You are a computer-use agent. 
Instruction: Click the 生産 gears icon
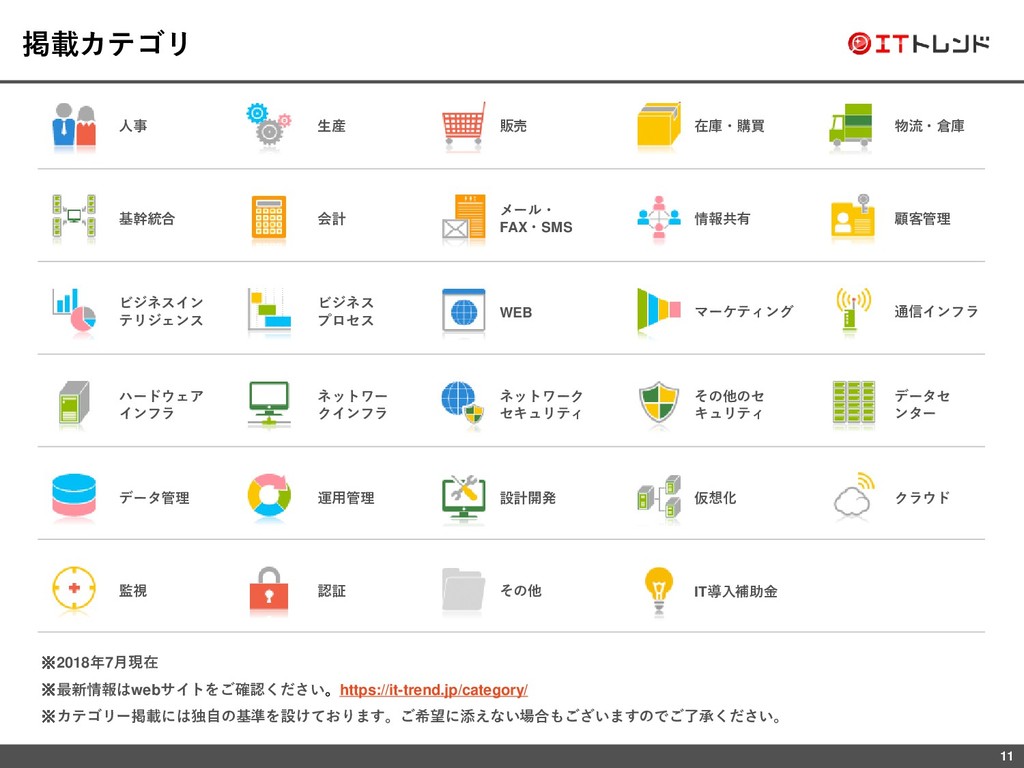(268, 123)
